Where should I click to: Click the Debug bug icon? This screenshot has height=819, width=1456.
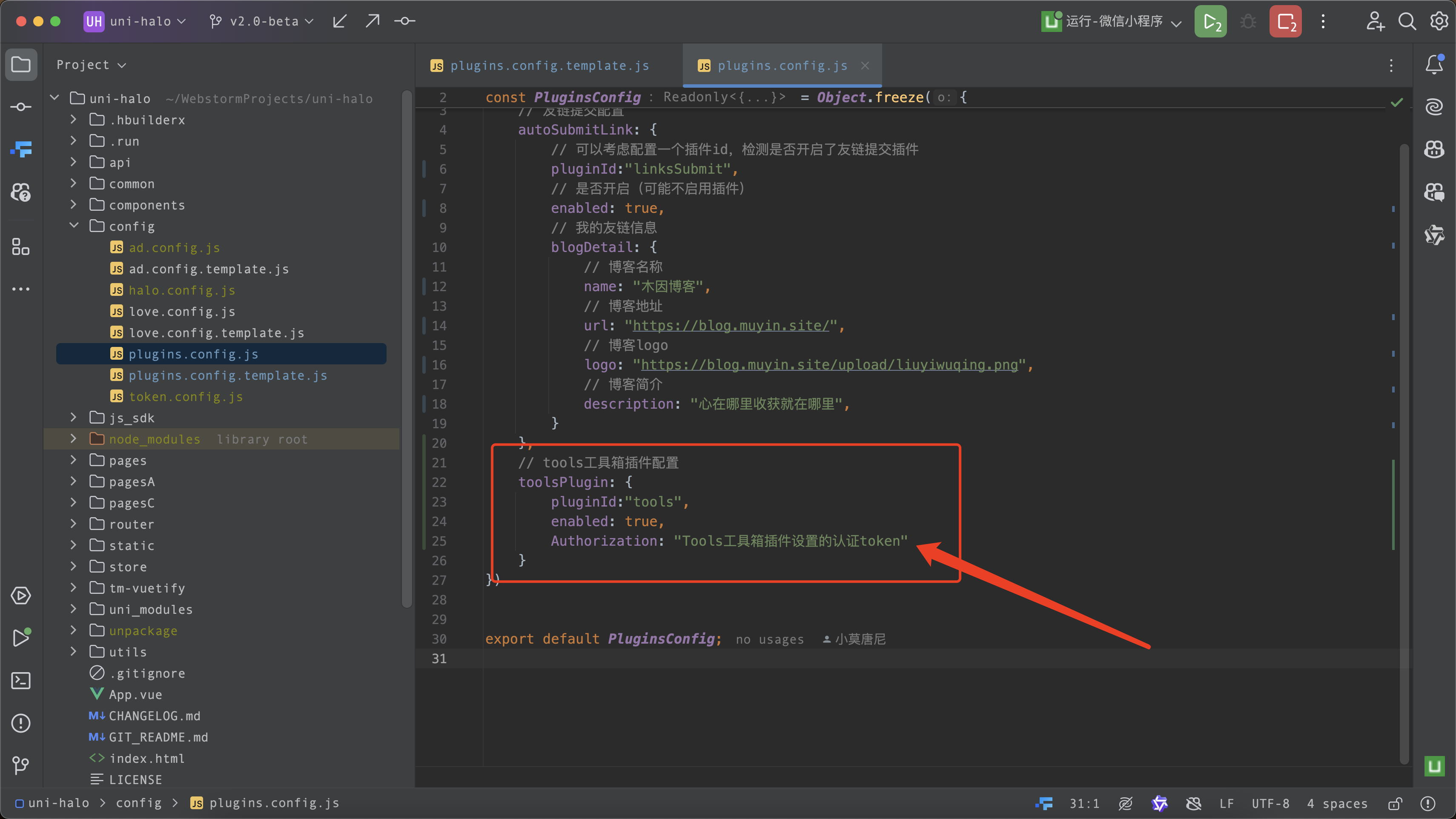[x=1248, y=21]
